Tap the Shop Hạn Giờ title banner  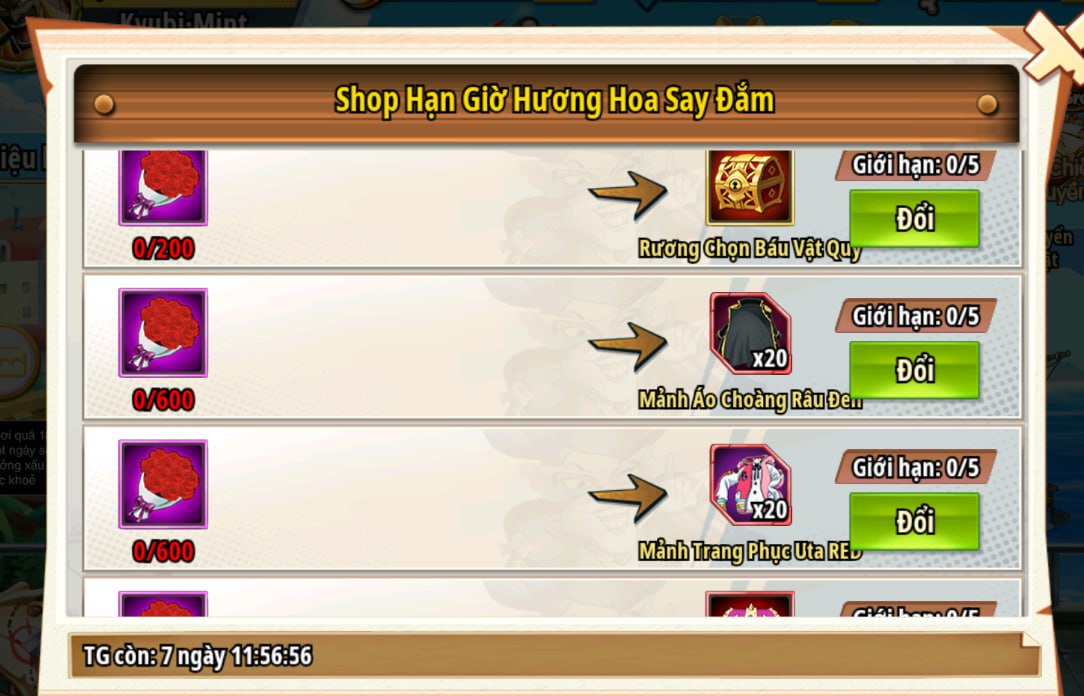[x=546, y=102]
